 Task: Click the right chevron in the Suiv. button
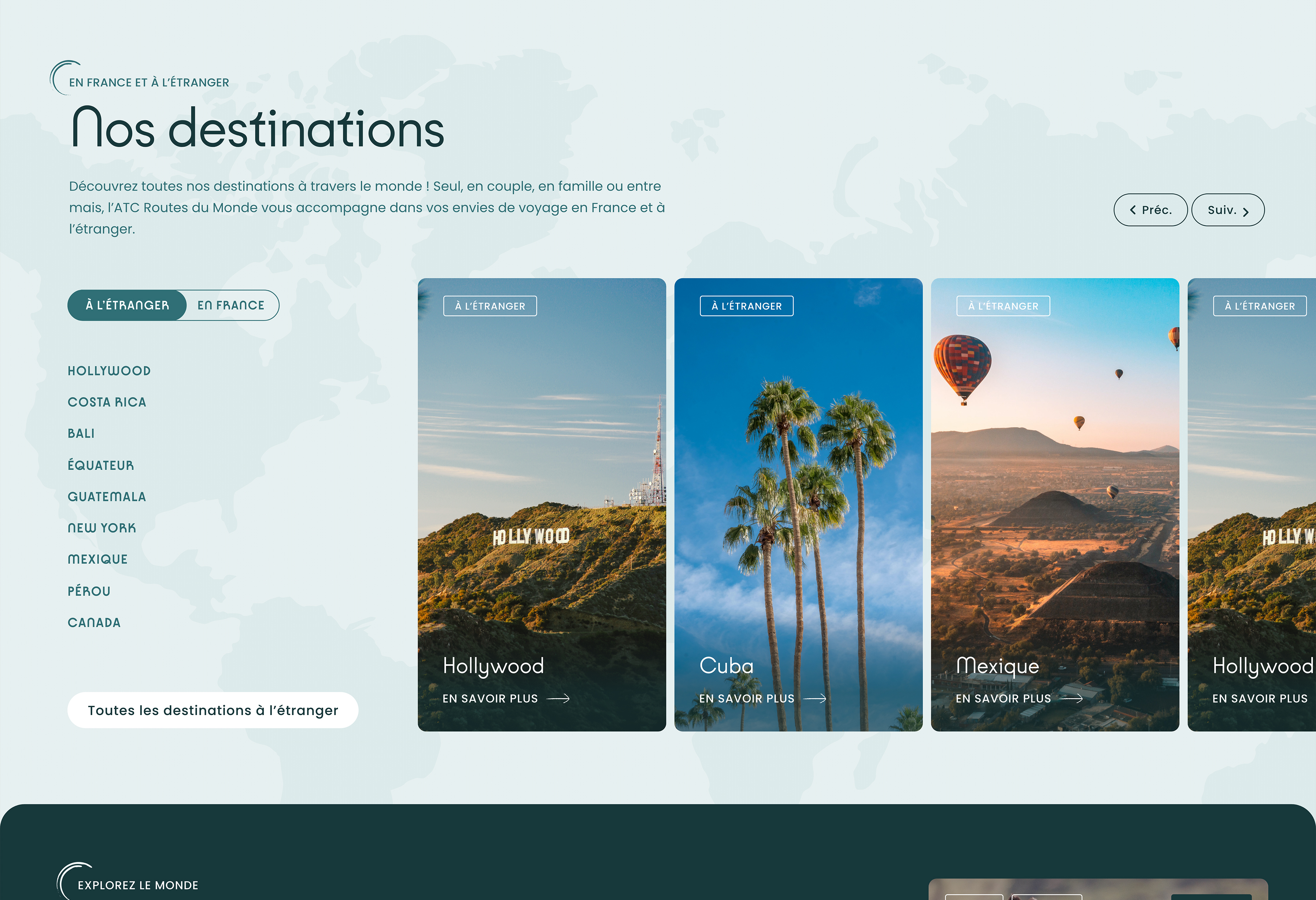pyautogui.click(x=1246, y=212)
